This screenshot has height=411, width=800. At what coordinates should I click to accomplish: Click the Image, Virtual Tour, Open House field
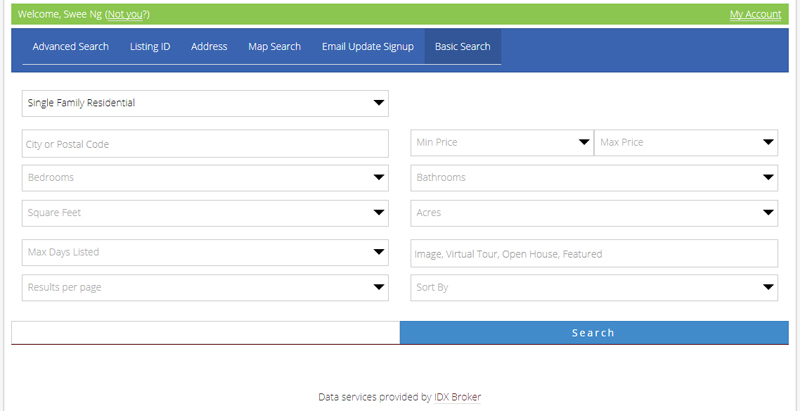coord(594,254)
